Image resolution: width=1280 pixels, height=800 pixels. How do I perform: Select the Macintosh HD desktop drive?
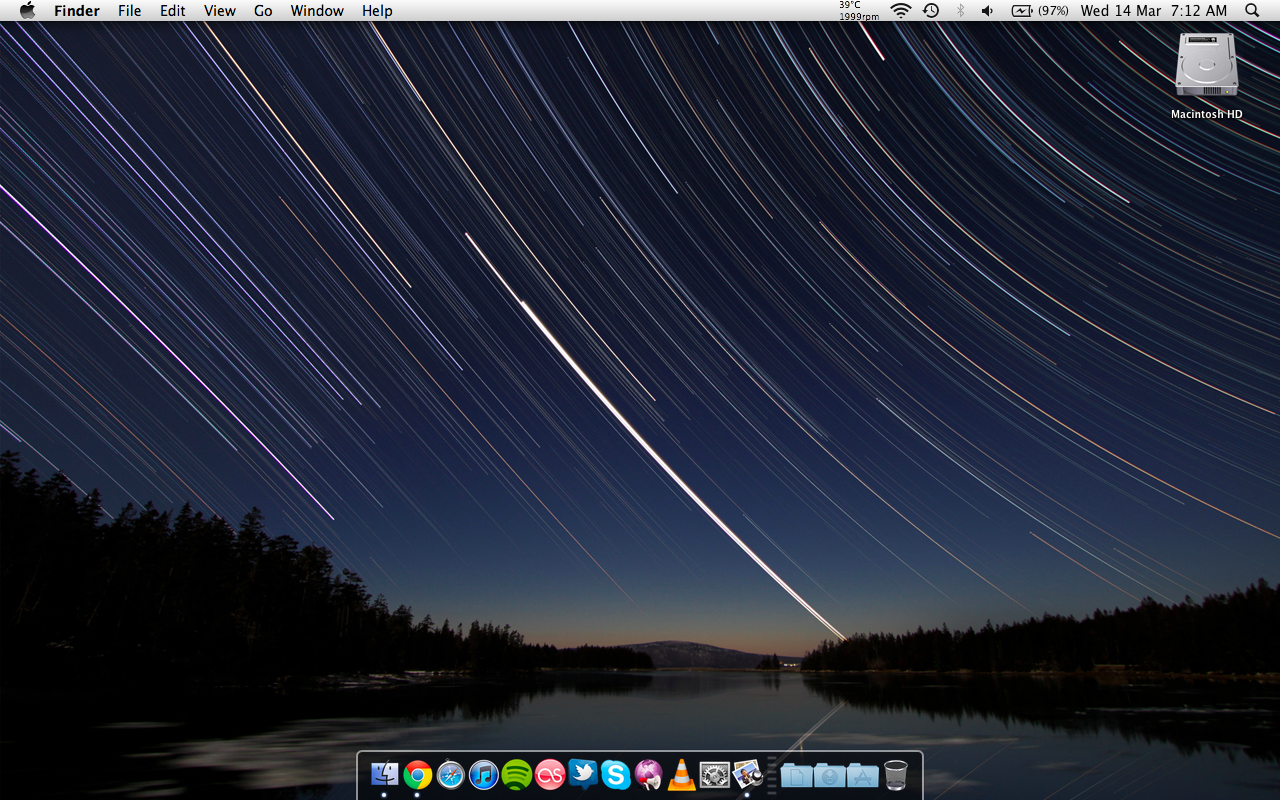point(1207,77)
